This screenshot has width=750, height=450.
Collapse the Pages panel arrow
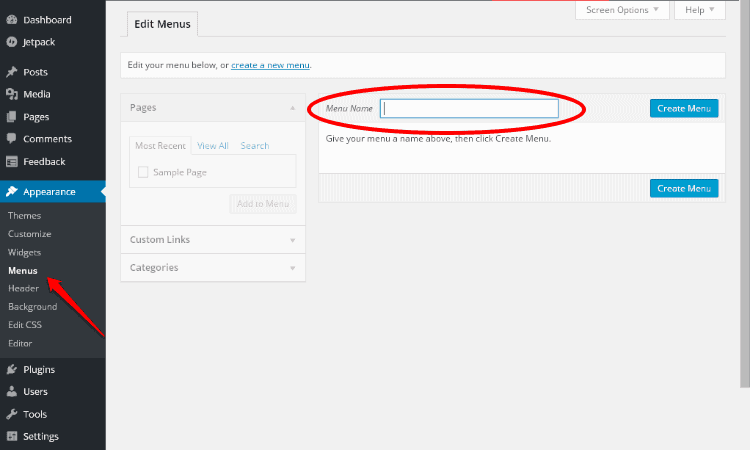(292, 108)
